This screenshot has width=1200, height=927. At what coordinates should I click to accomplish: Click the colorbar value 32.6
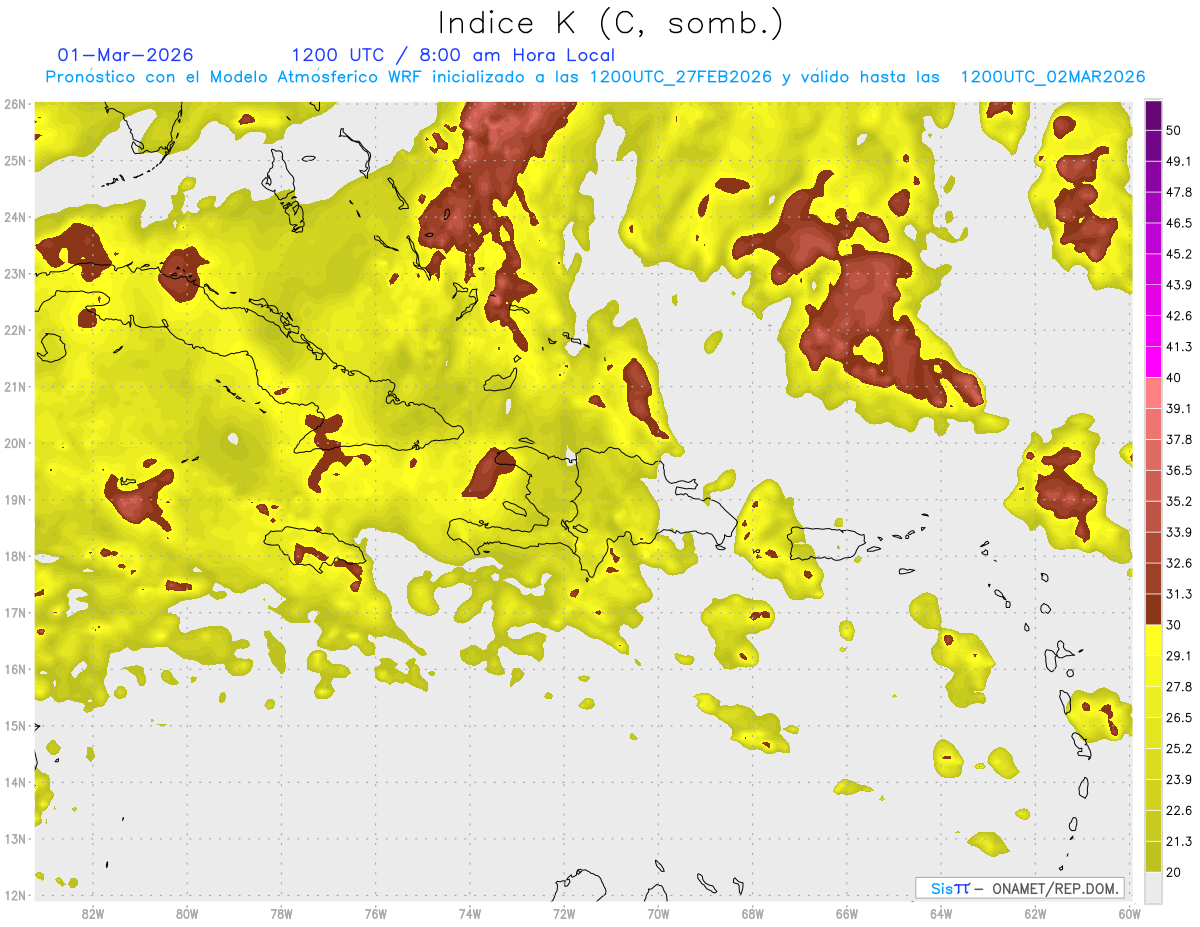click(x=1179, y=563)
